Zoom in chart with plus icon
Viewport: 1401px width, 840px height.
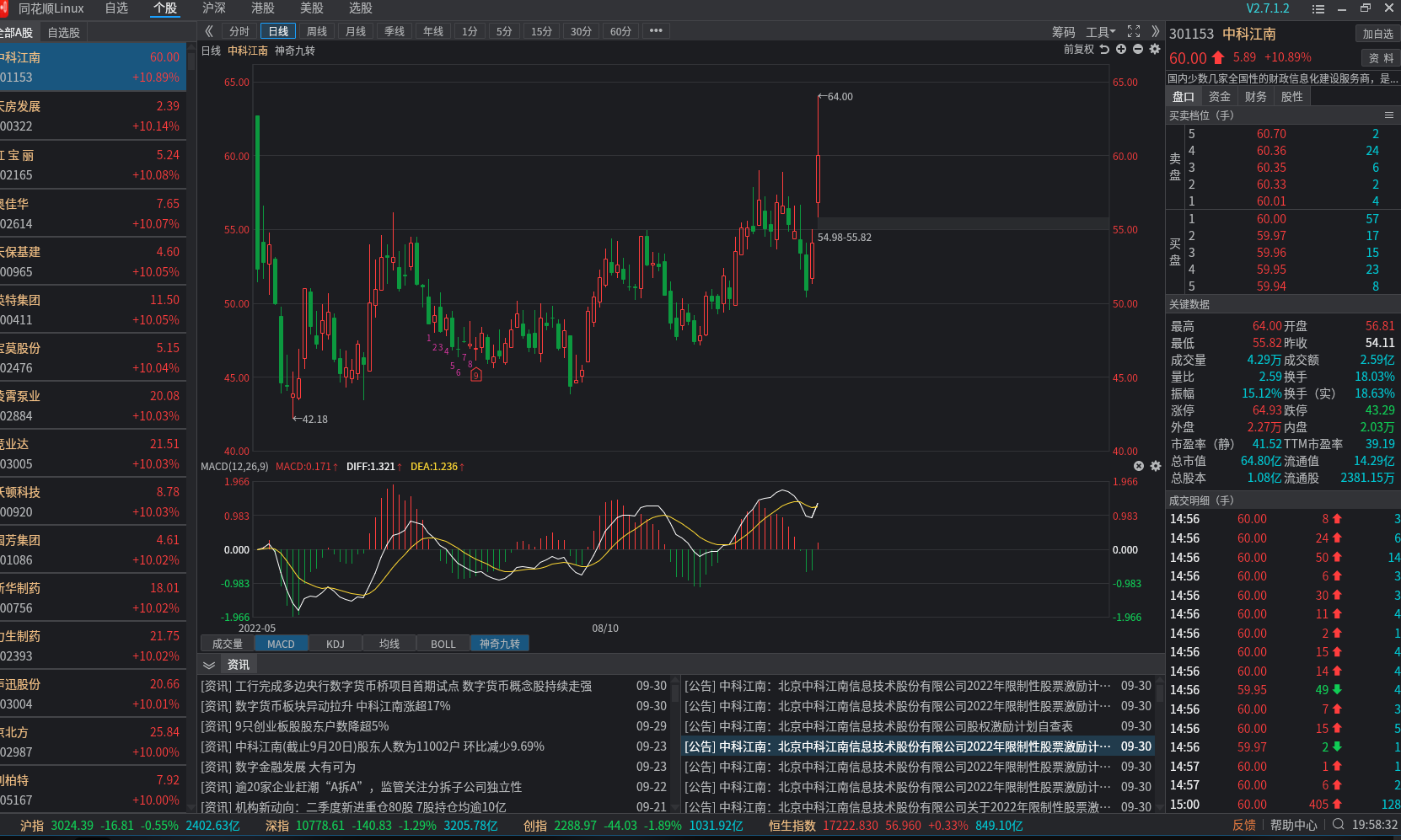[x=1121, y=49]
